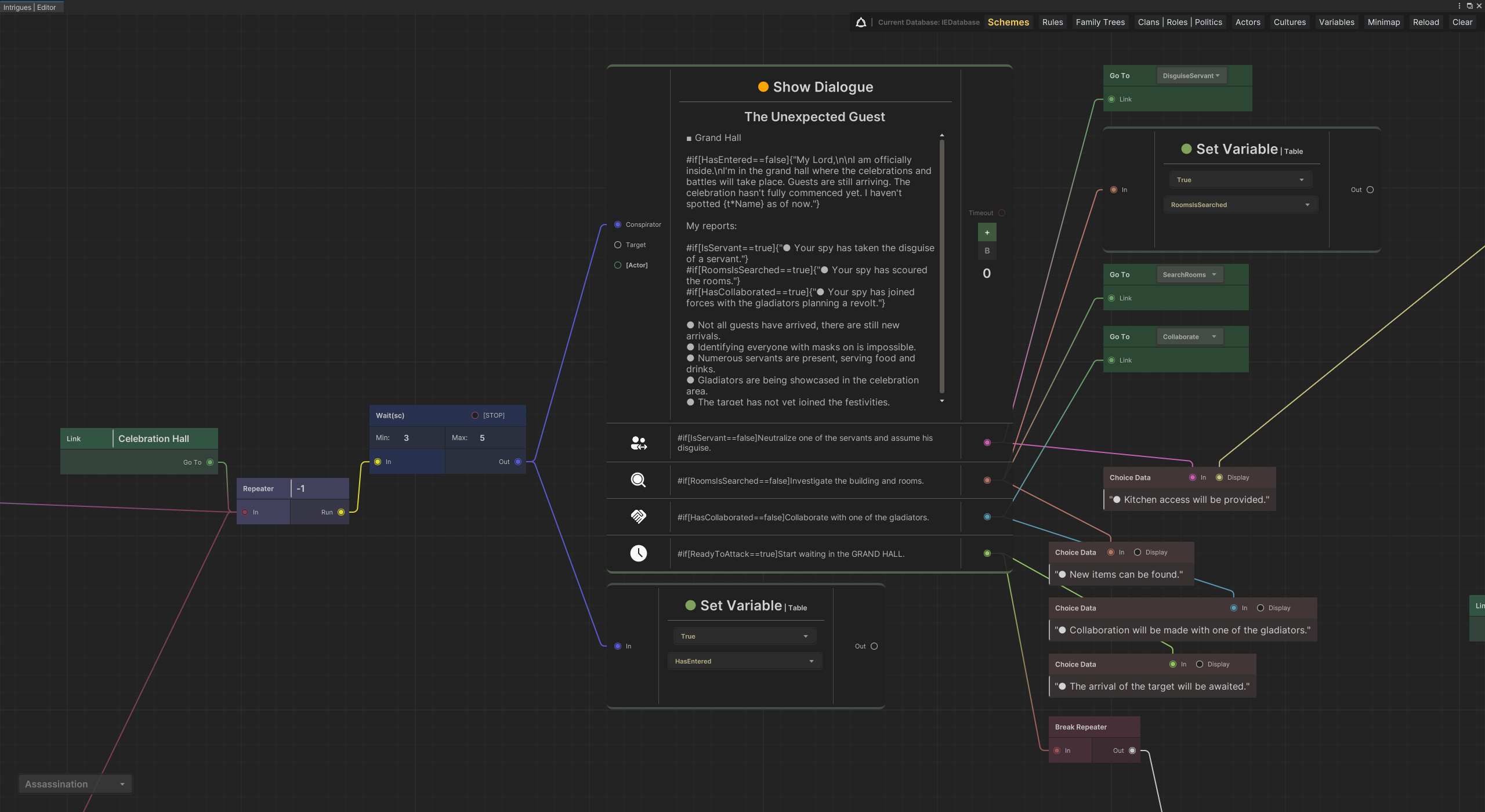
Task: Click the handshake collaborate choice icon
Action: 638,517
